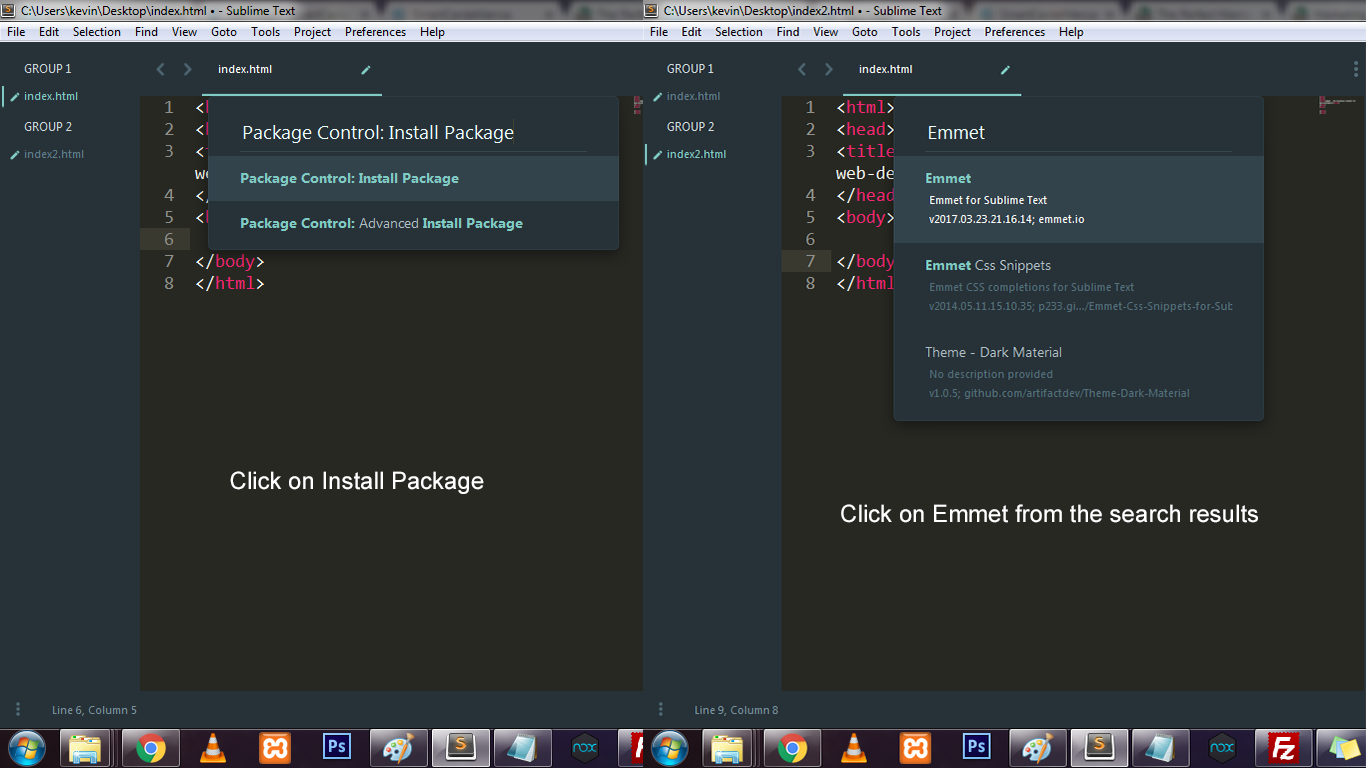1366x768 pixels.
Task: Click the </html> closing tag in index.html window
Action: pos(230,283)
